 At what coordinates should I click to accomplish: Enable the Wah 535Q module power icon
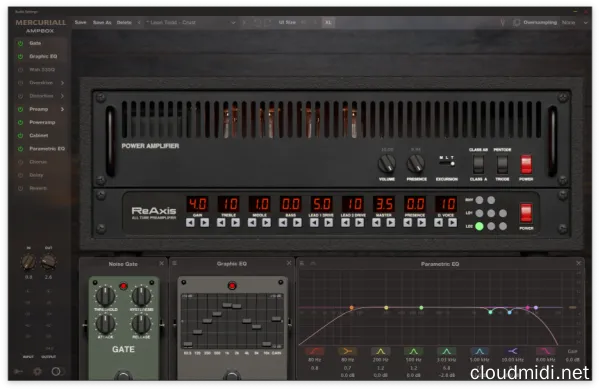coord(21,70)
